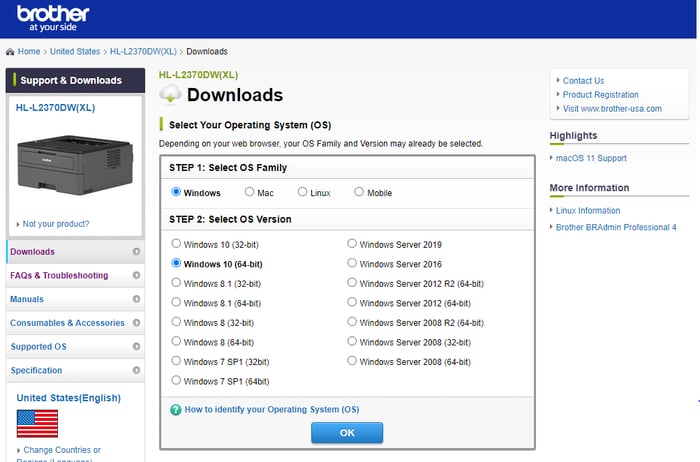This screenshot has width=700, height=462.
Task: Click the HL-L2370DW printer product image
Action: click(x=75, y=165)
